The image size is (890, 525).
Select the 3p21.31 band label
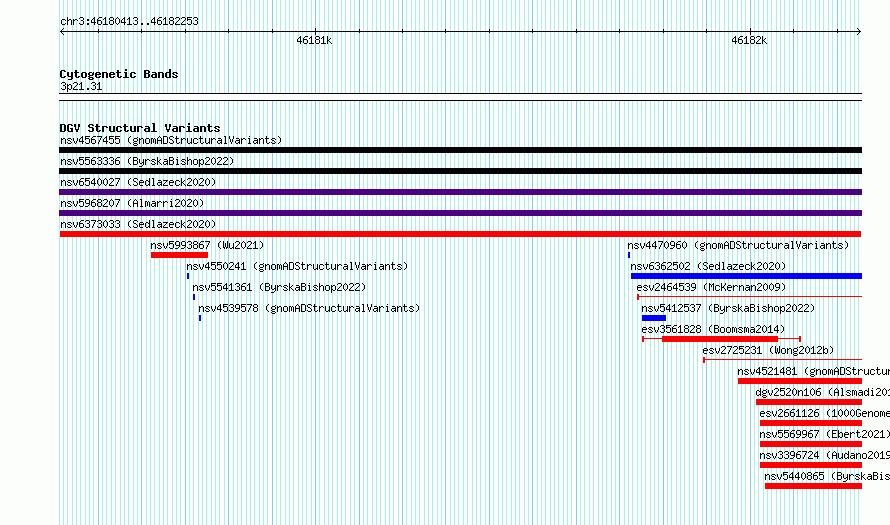[x=81, y=87]
